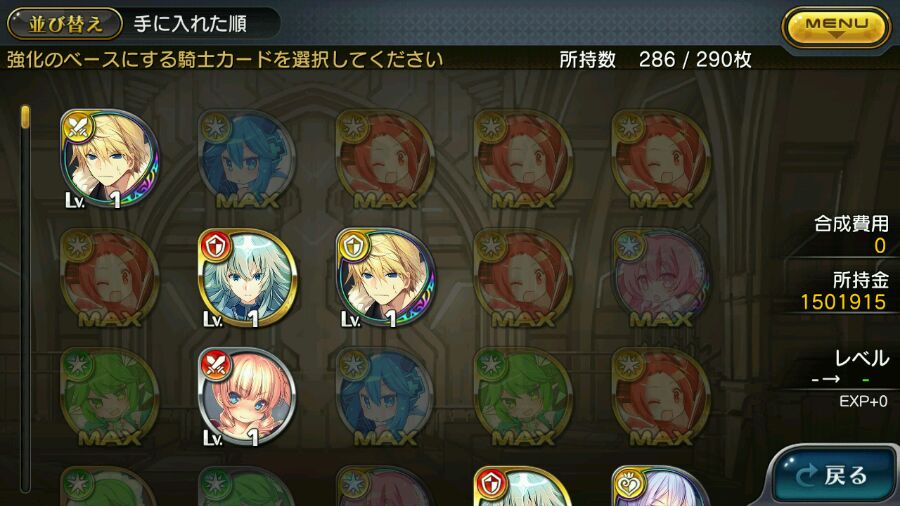
Task: Tap dimmed blue-haired MAX card in top row
Action: point(247,159)
